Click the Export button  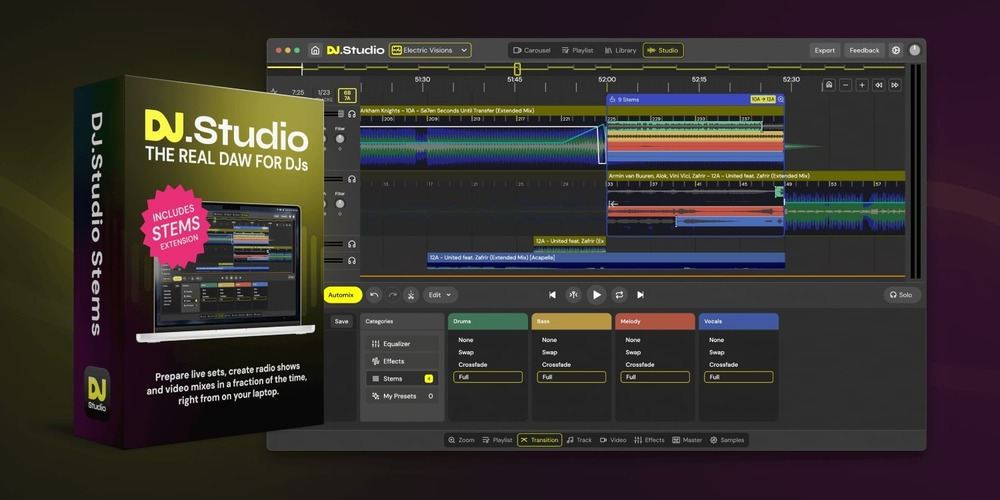click(x=824, y=50)
